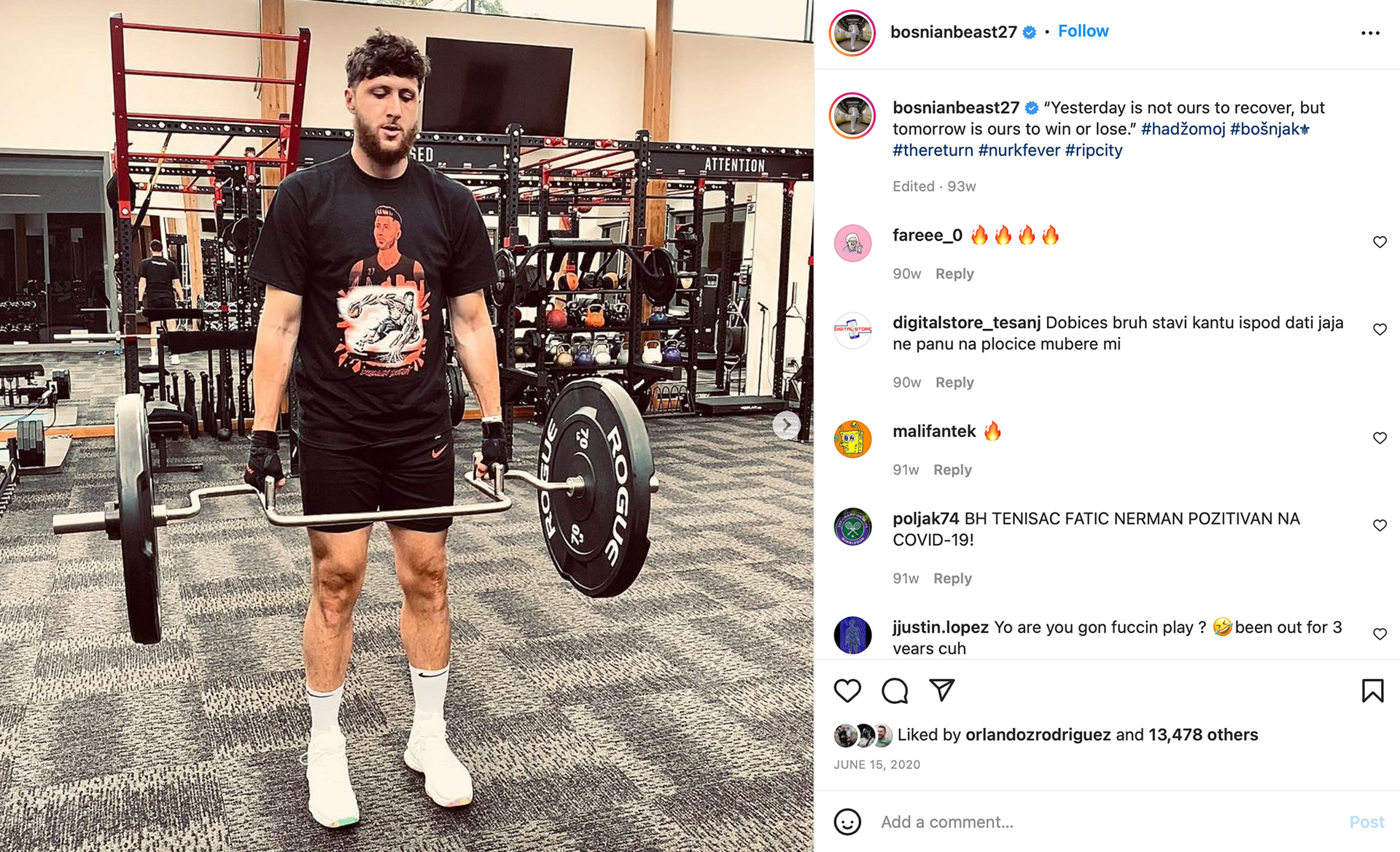
Task: Like poljak74's comment heart
Action: [x=1380, y=525]
